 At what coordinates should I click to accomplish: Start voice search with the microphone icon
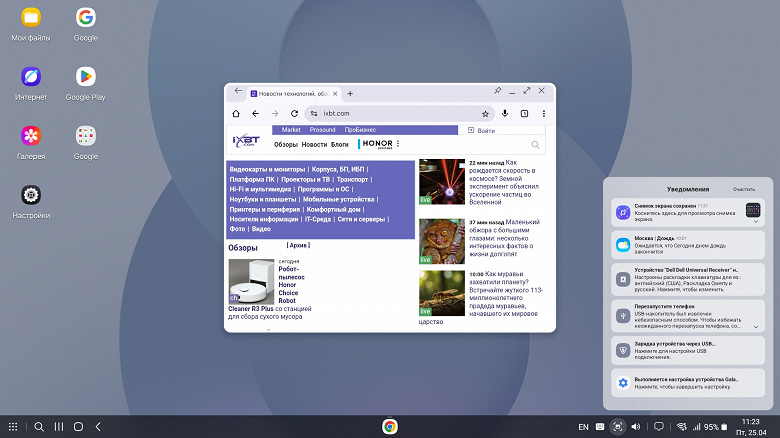(x=505, y=113)
